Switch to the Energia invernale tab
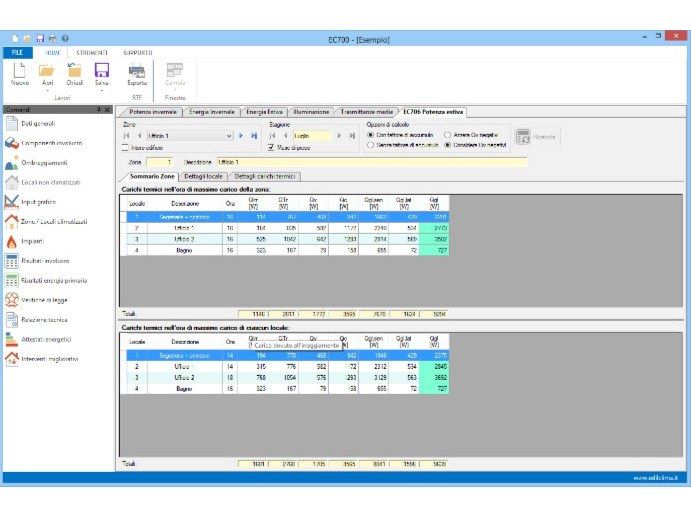 pyautogui.click(x=212, y=112)
